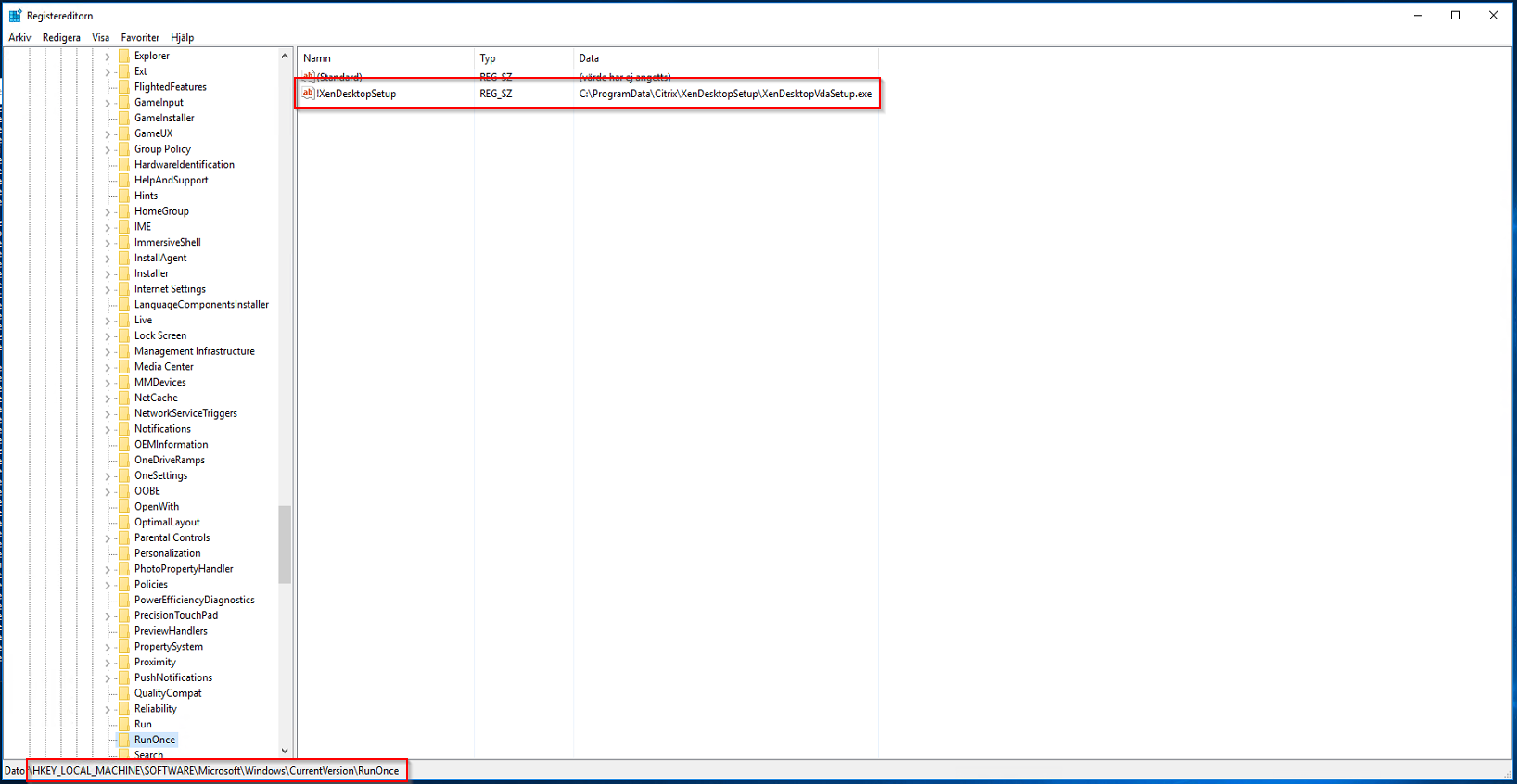
Task: Click the folder icon next to GameInput
Action: pos(124,103)
